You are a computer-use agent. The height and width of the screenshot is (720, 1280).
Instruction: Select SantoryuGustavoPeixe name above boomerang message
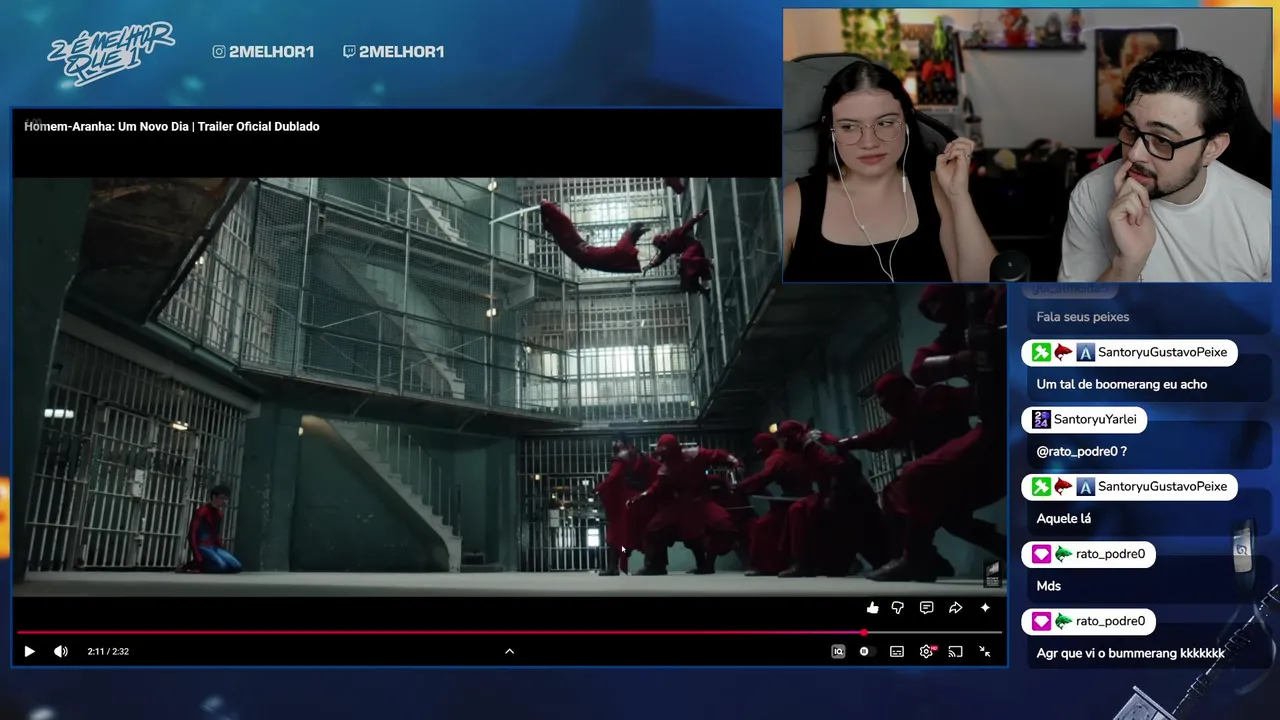1162,353
